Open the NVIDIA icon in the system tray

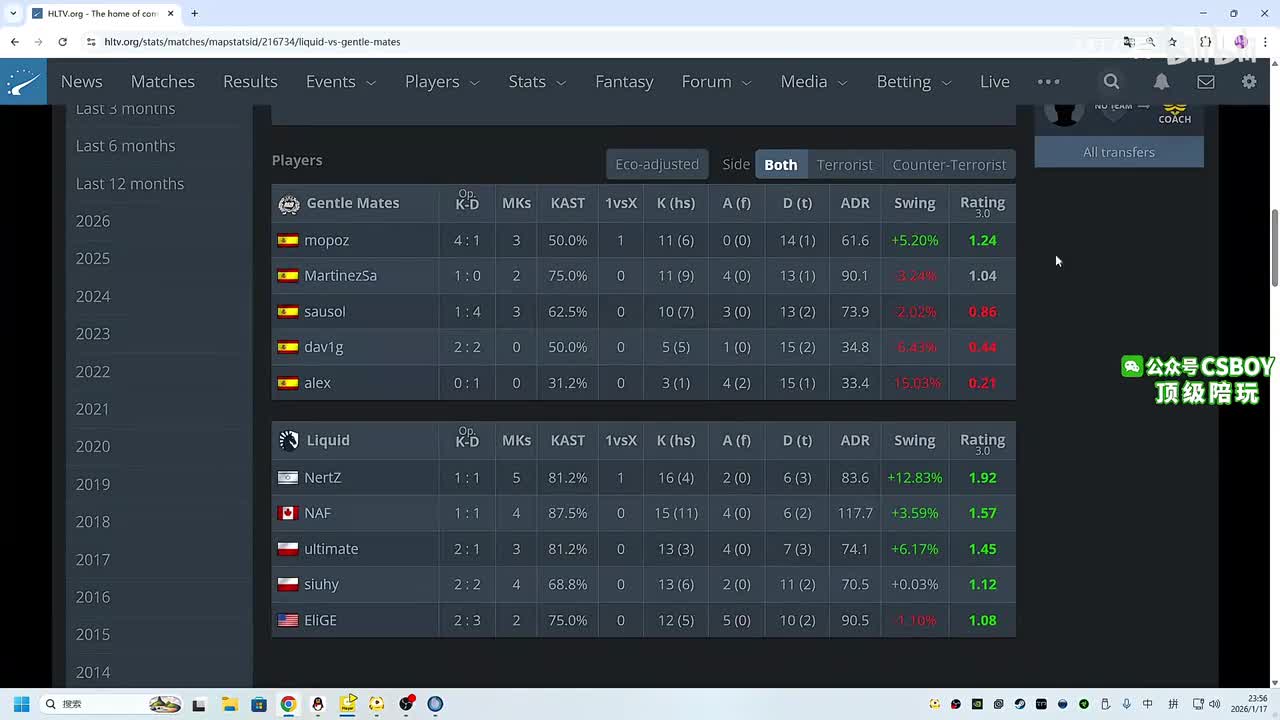978,704
